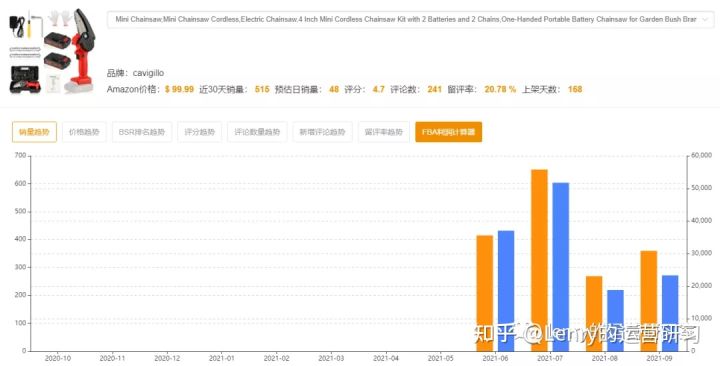The height and width of the screenshot is (366, 720).
Task: Switch to the 价格趋势 tab
Action: (84, 132)
